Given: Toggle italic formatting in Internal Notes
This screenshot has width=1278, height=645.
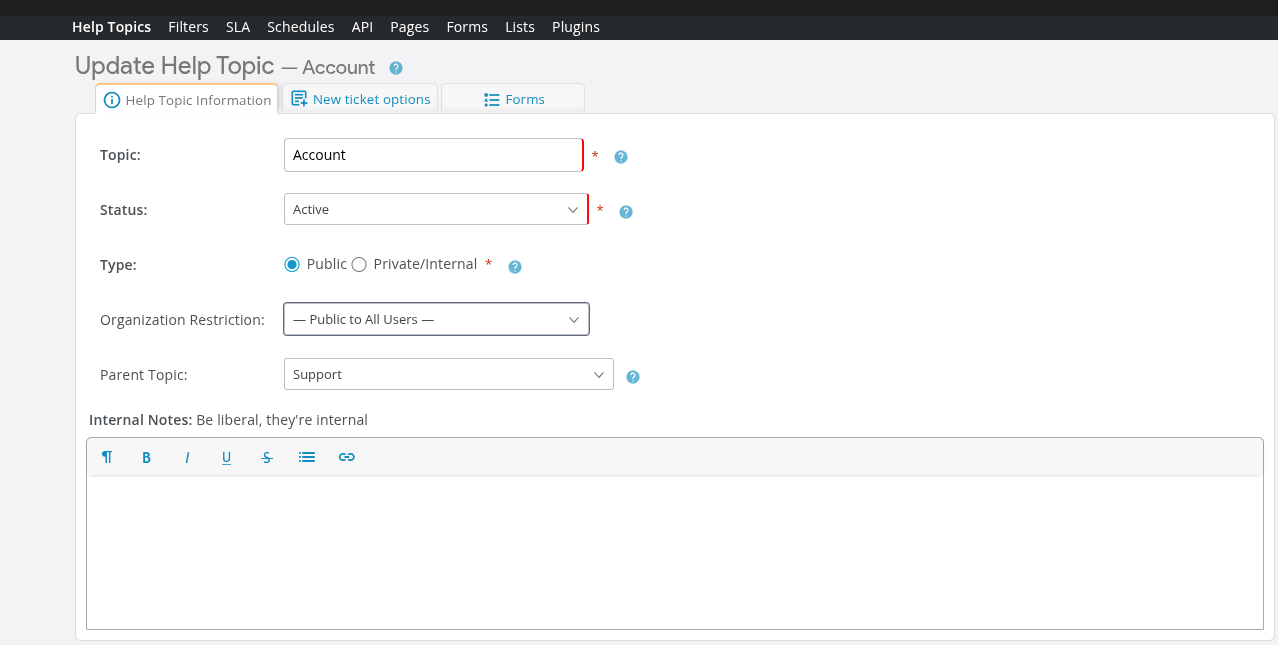Looking at the screenshot, I should coord(187,457).
